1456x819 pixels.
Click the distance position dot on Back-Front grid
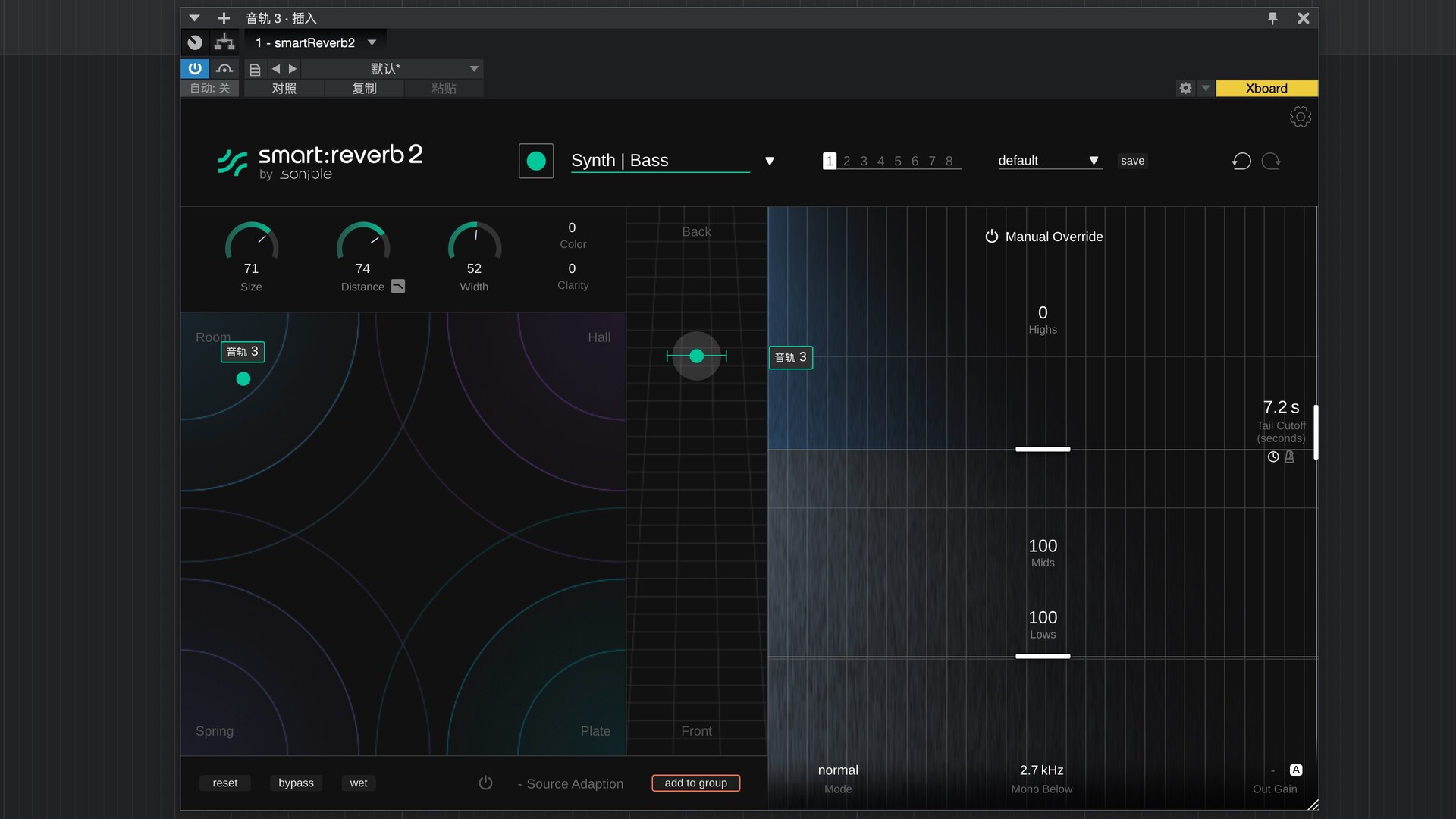click(696, 356)
